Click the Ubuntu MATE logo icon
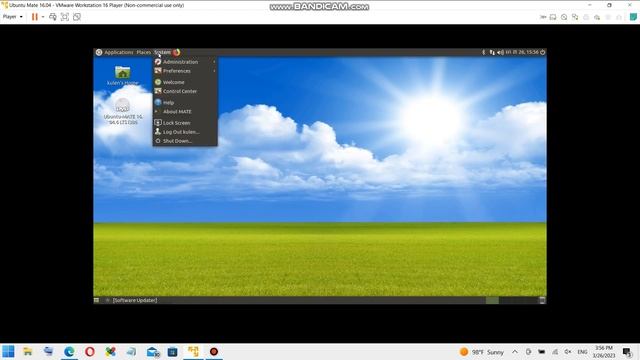Image resolution: width=640 pixels, height=360 pixels. pos(99,52)
